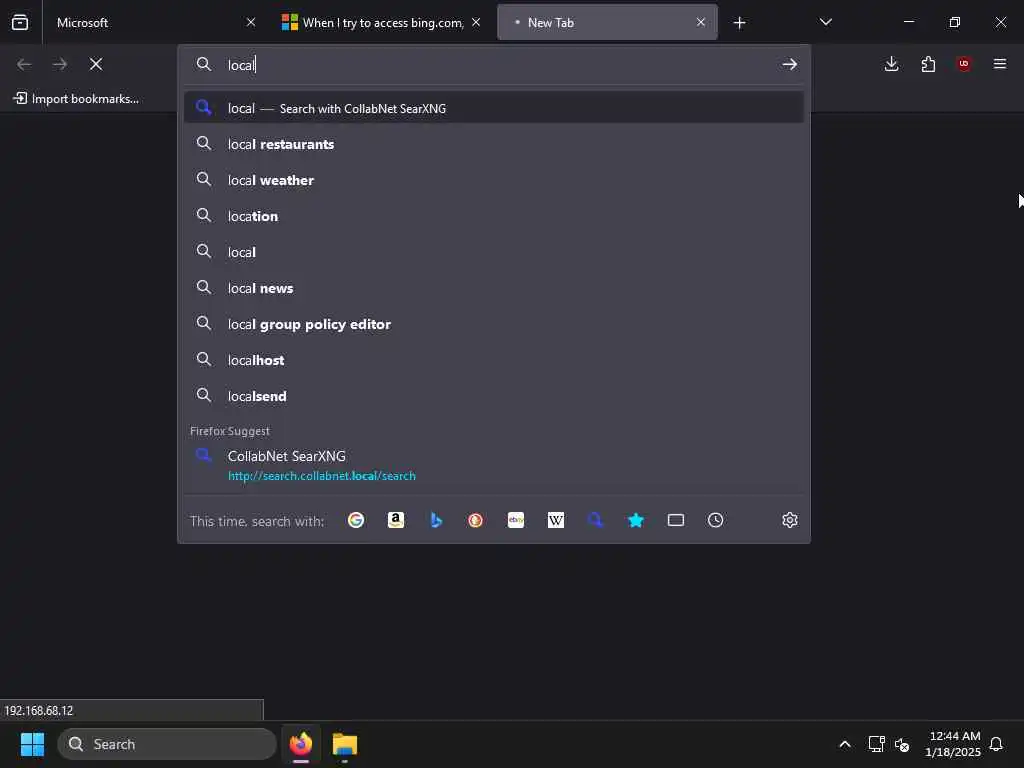Screen dimensions: 1024x768
Task: Search history using the clock icon
Action: 716,520
